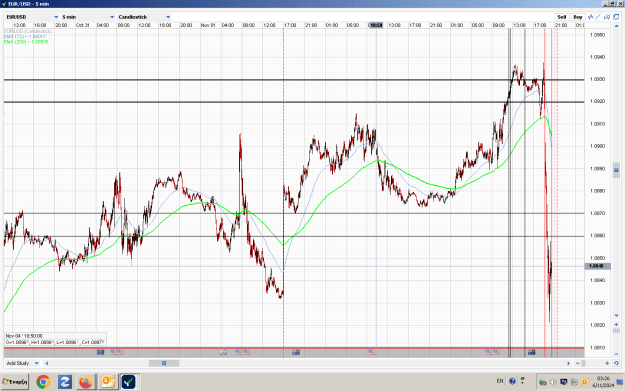Viewport: 625px width, 391px height.
Task: Click the chart settings icon beside line tool
Action: pyautogui.click(x=607, y=17)
